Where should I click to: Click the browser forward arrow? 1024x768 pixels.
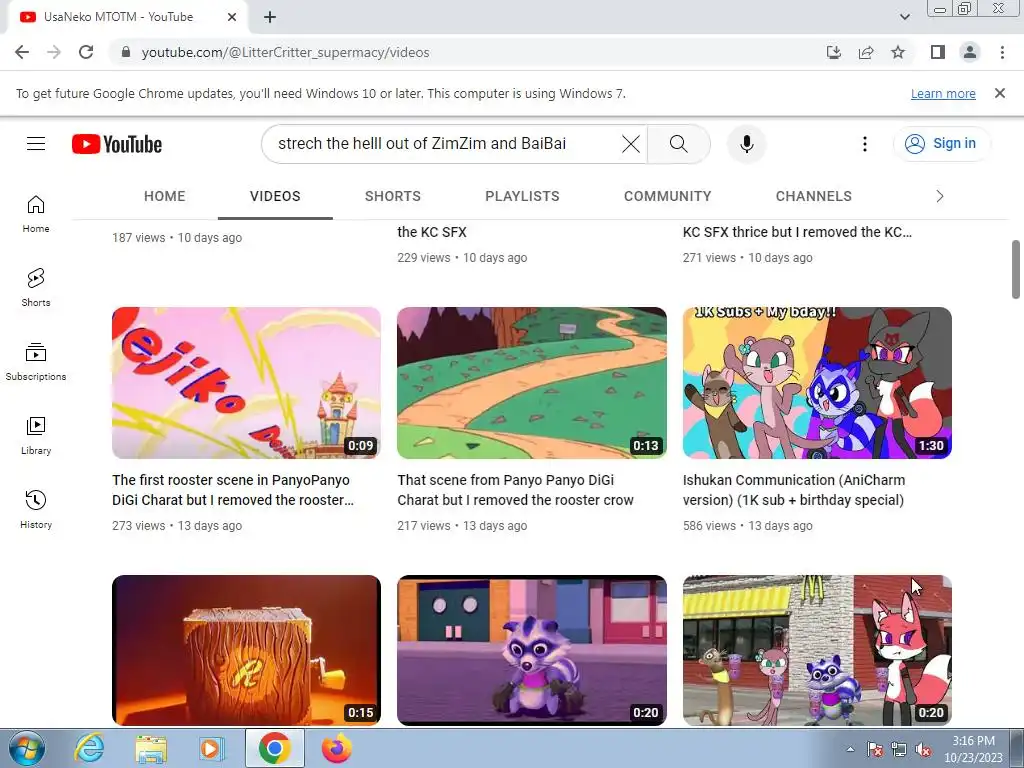pyautogui.click(x=54, y=52)
